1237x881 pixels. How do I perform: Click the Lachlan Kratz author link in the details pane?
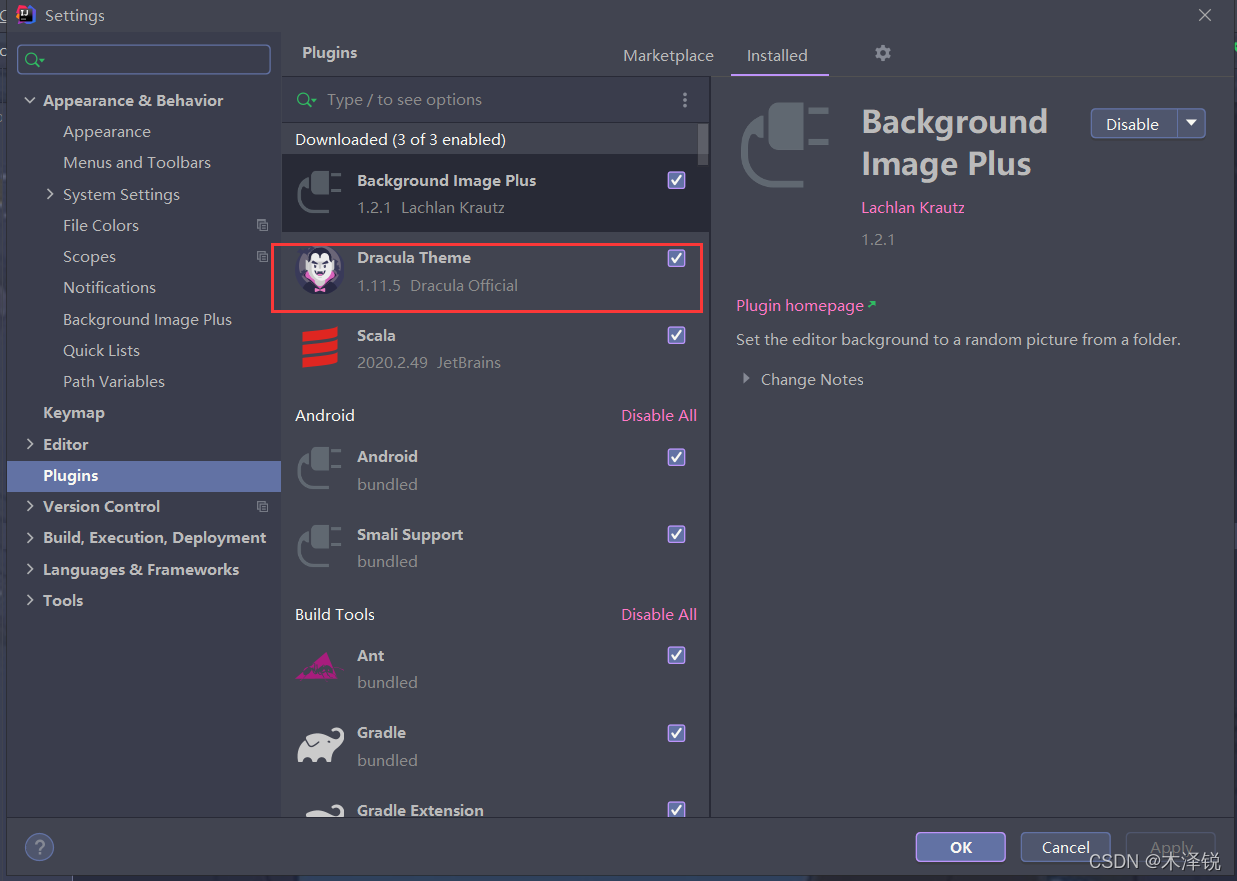(x=913, y=207)
